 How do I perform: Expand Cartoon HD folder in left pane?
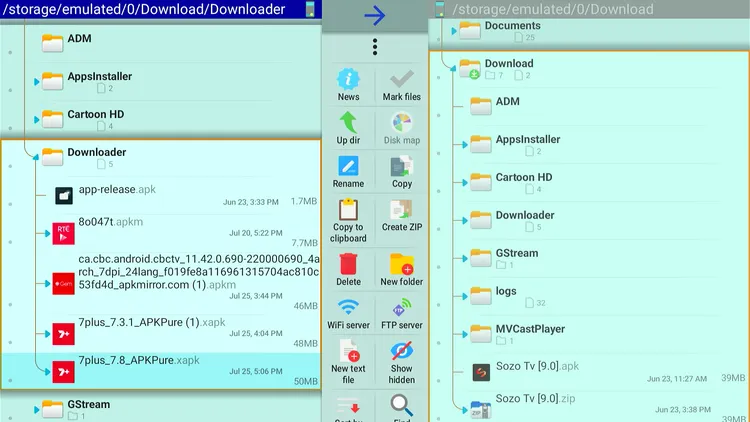tap(37, 120)
